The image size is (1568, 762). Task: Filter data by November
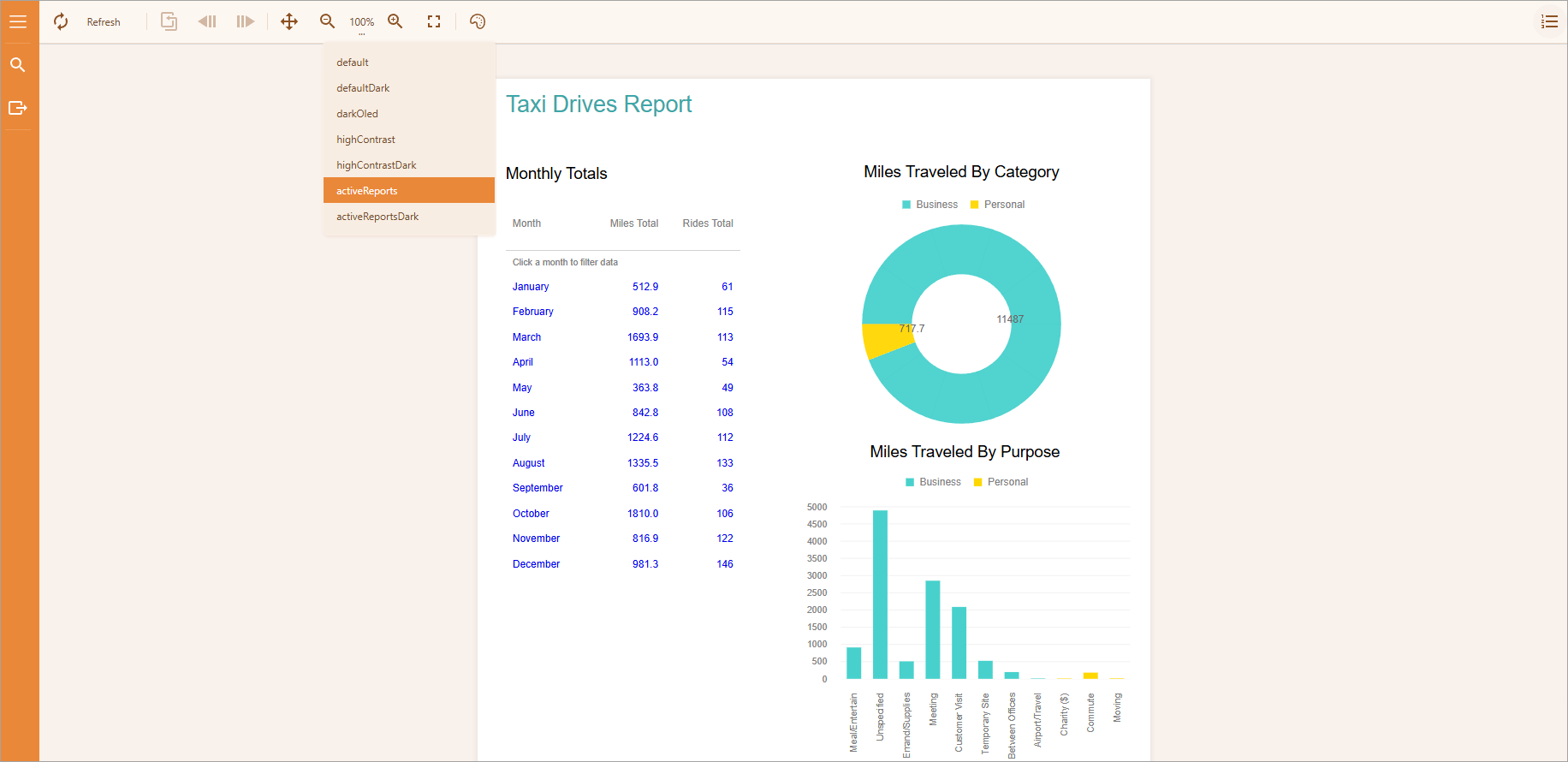pos(536,539)
